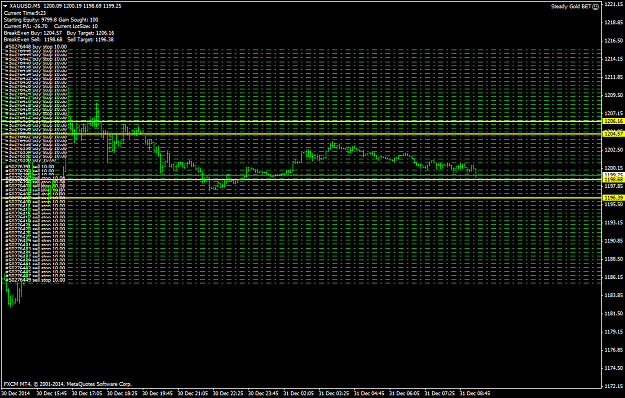
Task: Click the FXCM MT4 copyright notice
Action: tap(67, 384)
